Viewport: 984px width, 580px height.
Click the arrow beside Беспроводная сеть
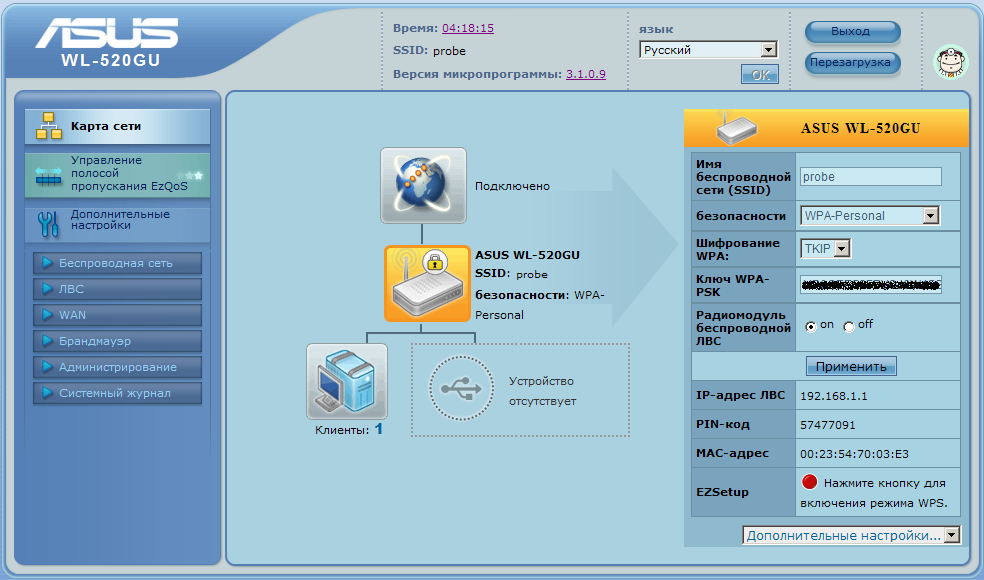pos(47,263)
